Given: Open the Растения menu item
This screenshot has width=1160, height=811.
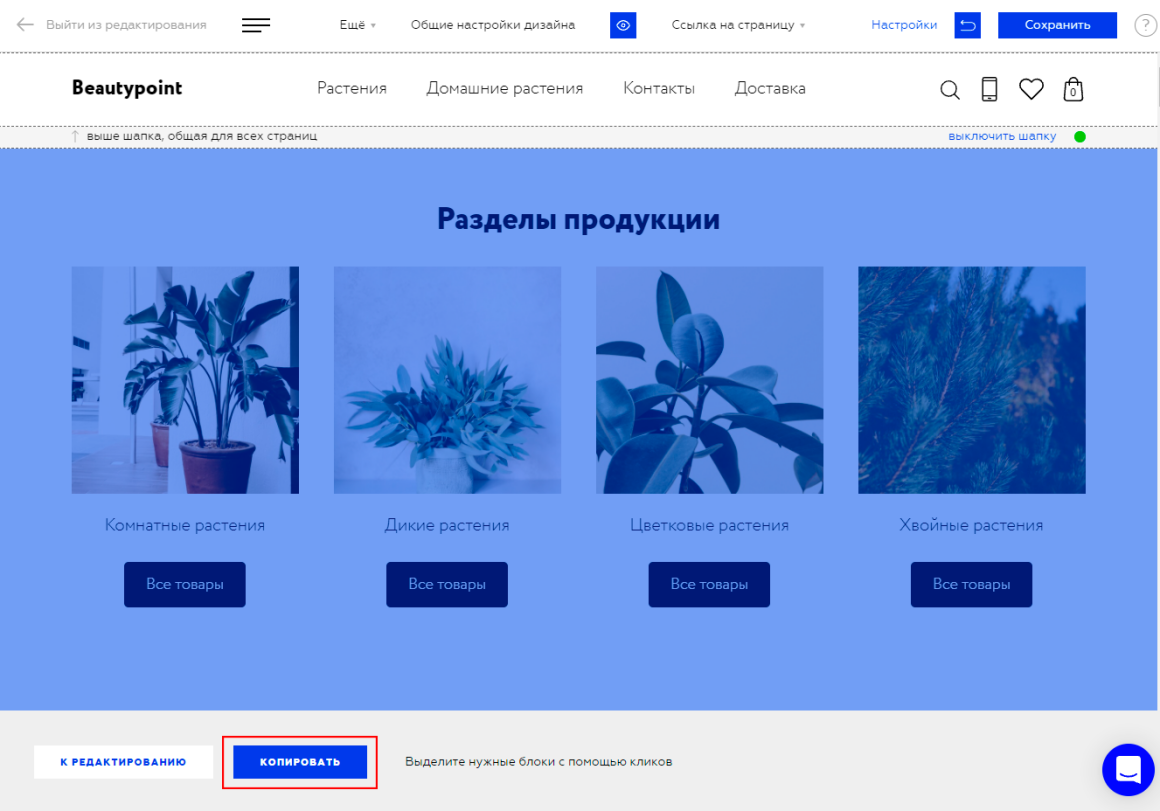Looking at the screenshot, I should click(352, 88).
